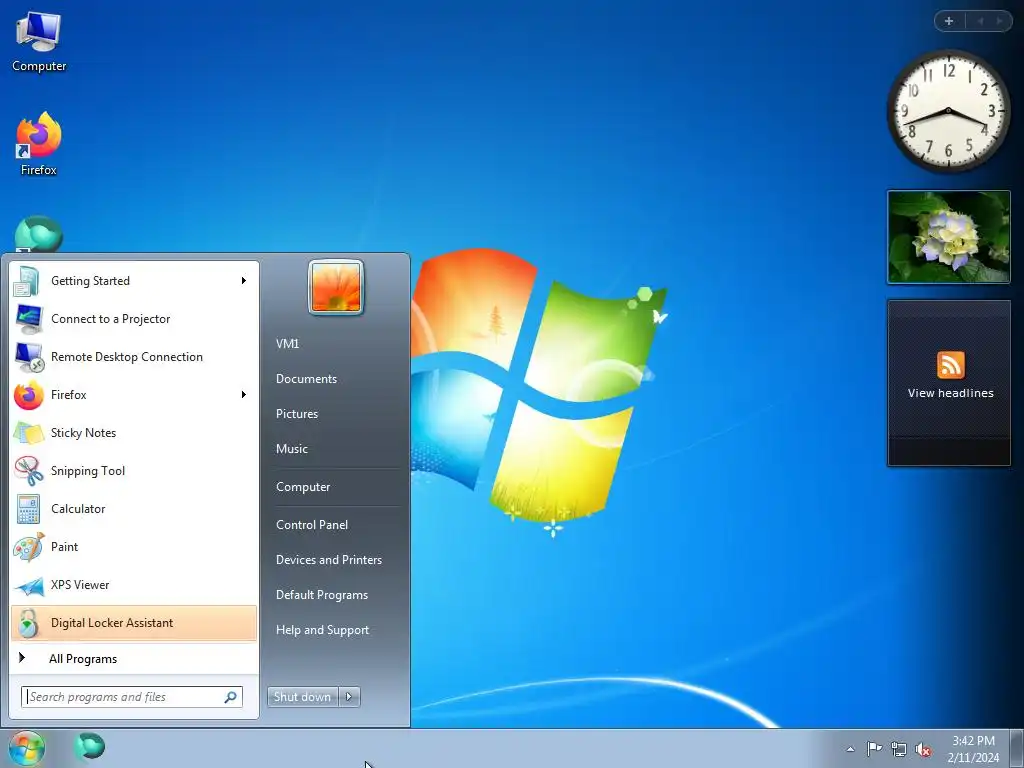Open Computer from Start menu right pane
The width and height of the screenshot is (1024, 768).
tap(303, 487)
